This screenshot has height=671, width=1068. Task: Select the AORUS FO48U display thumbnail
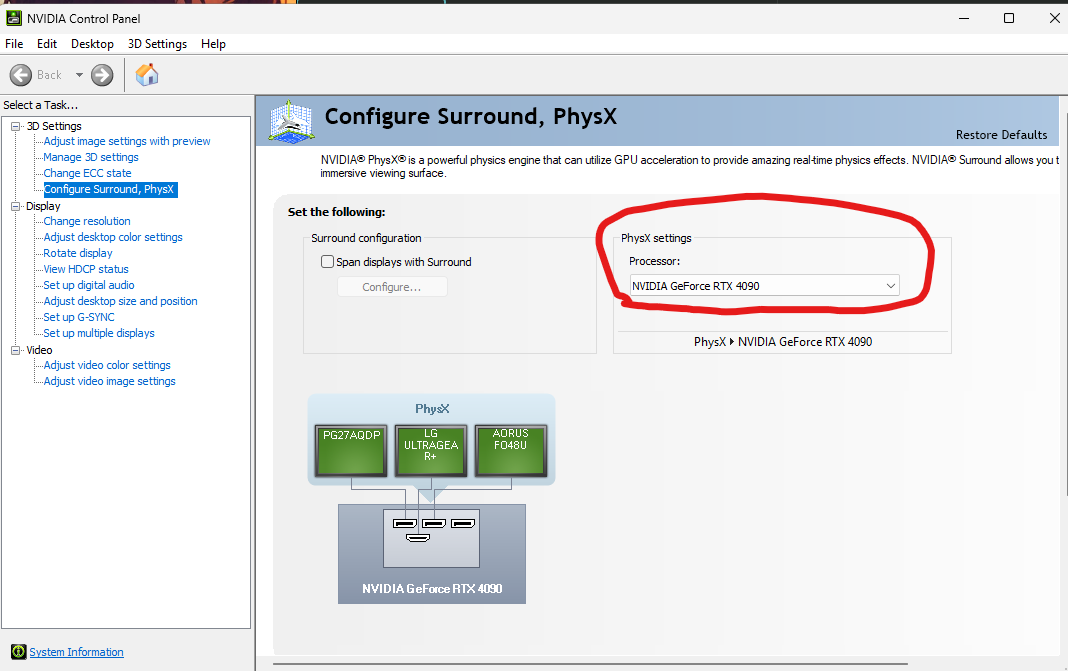(x=511, y=450)
